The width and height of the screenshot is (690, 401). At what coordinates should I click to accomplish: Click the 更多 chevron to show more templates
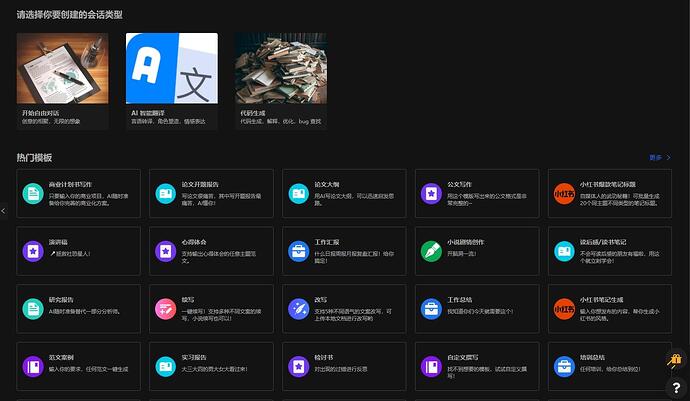pyautogui.click(x=668, y=158)
